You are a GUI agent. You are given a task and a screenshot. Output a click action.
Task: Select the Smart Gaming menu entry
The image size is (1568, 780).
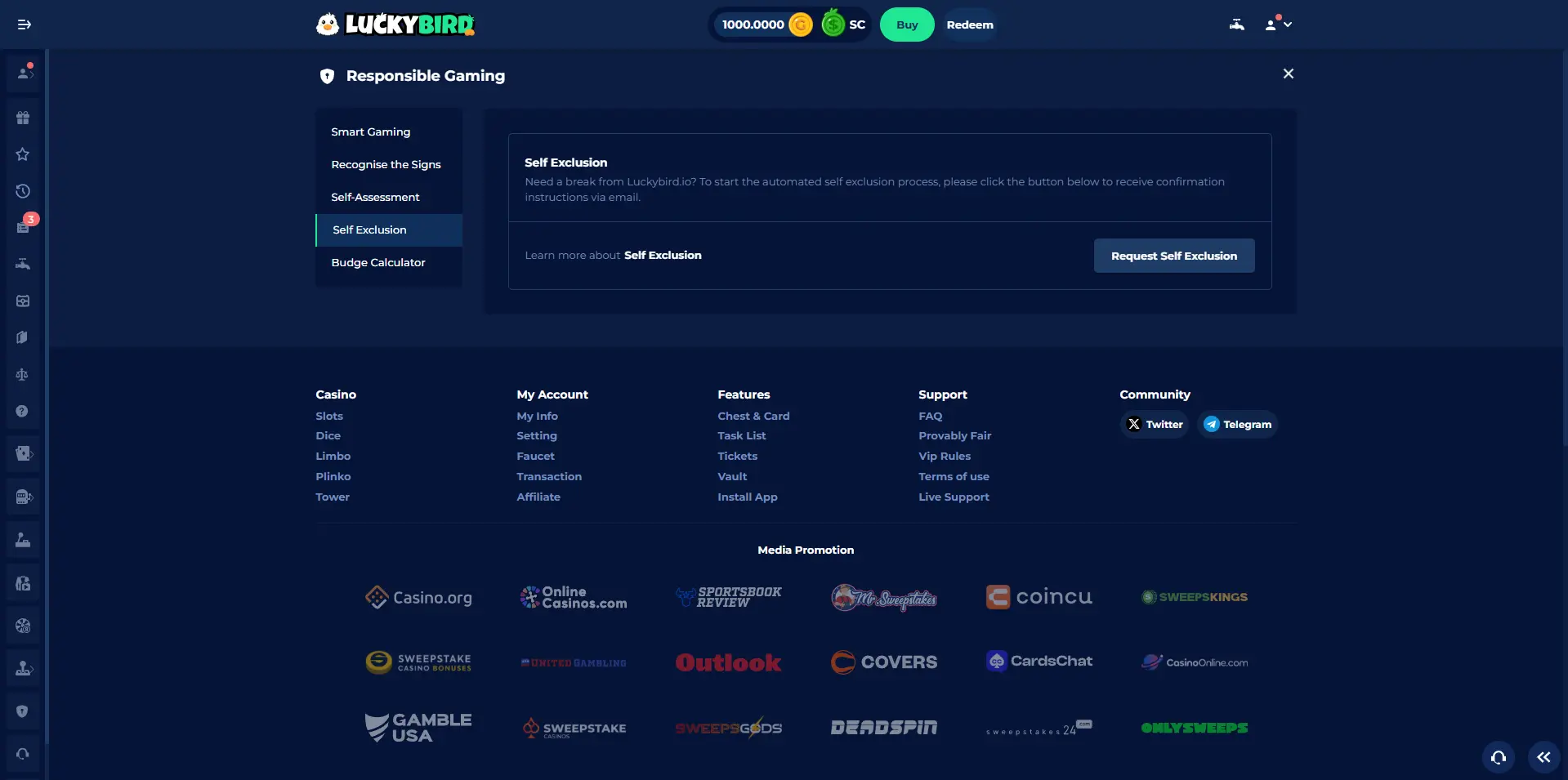(x=370, y=131)
